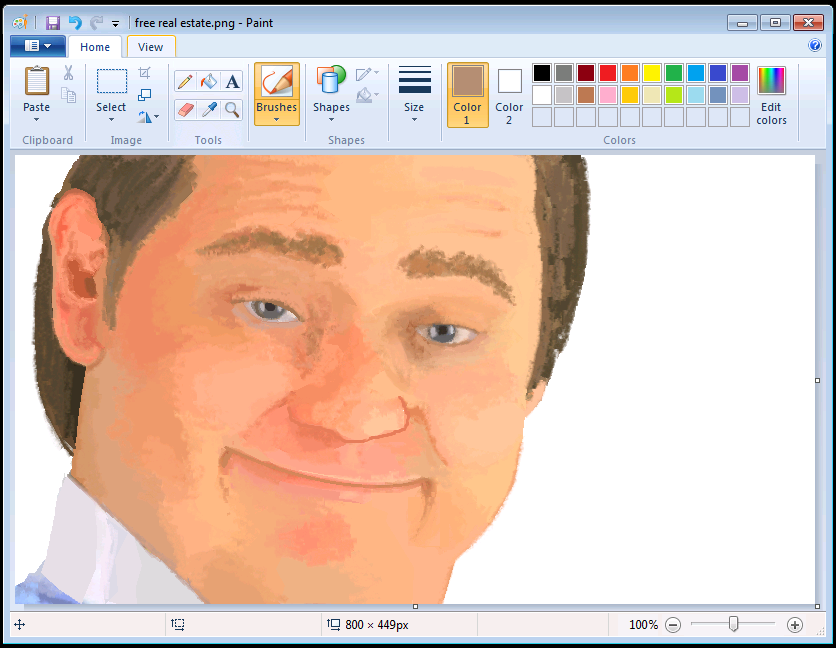This screenshot has height=648, width=836.
Task: Pick the Color picker eyedropper tool
Action: pyautogui.click(x=208, y=110)
